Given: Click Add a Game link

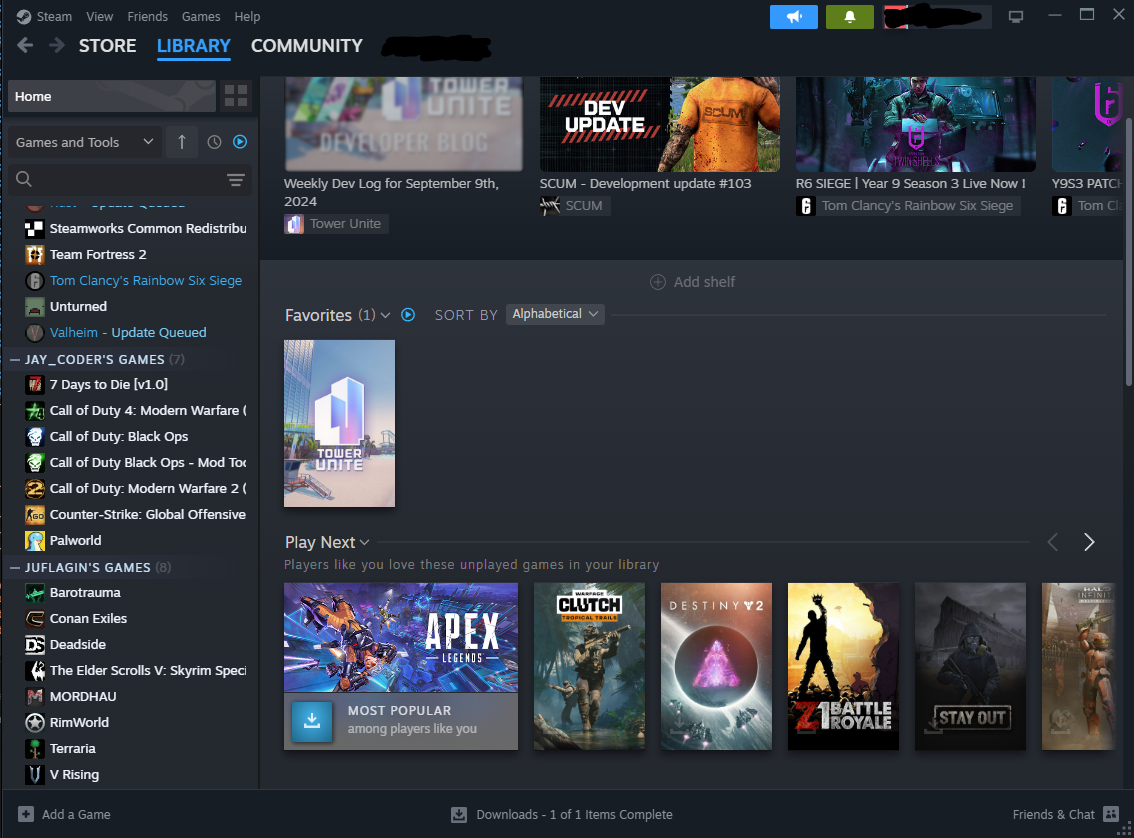Looking at the screenshot, I should pyautogui.click(x=76, y=814).
